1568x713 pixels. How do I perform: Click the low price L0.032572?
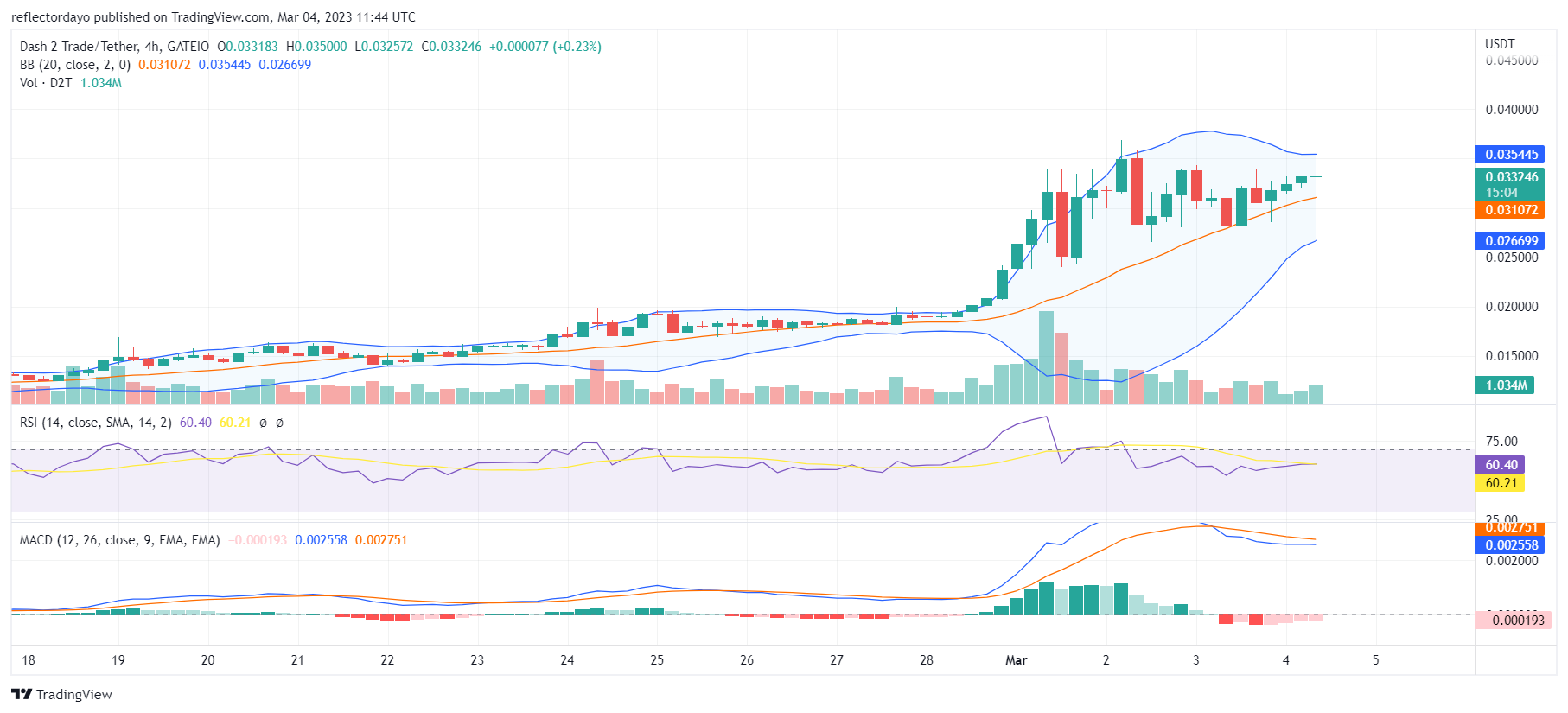384,47
